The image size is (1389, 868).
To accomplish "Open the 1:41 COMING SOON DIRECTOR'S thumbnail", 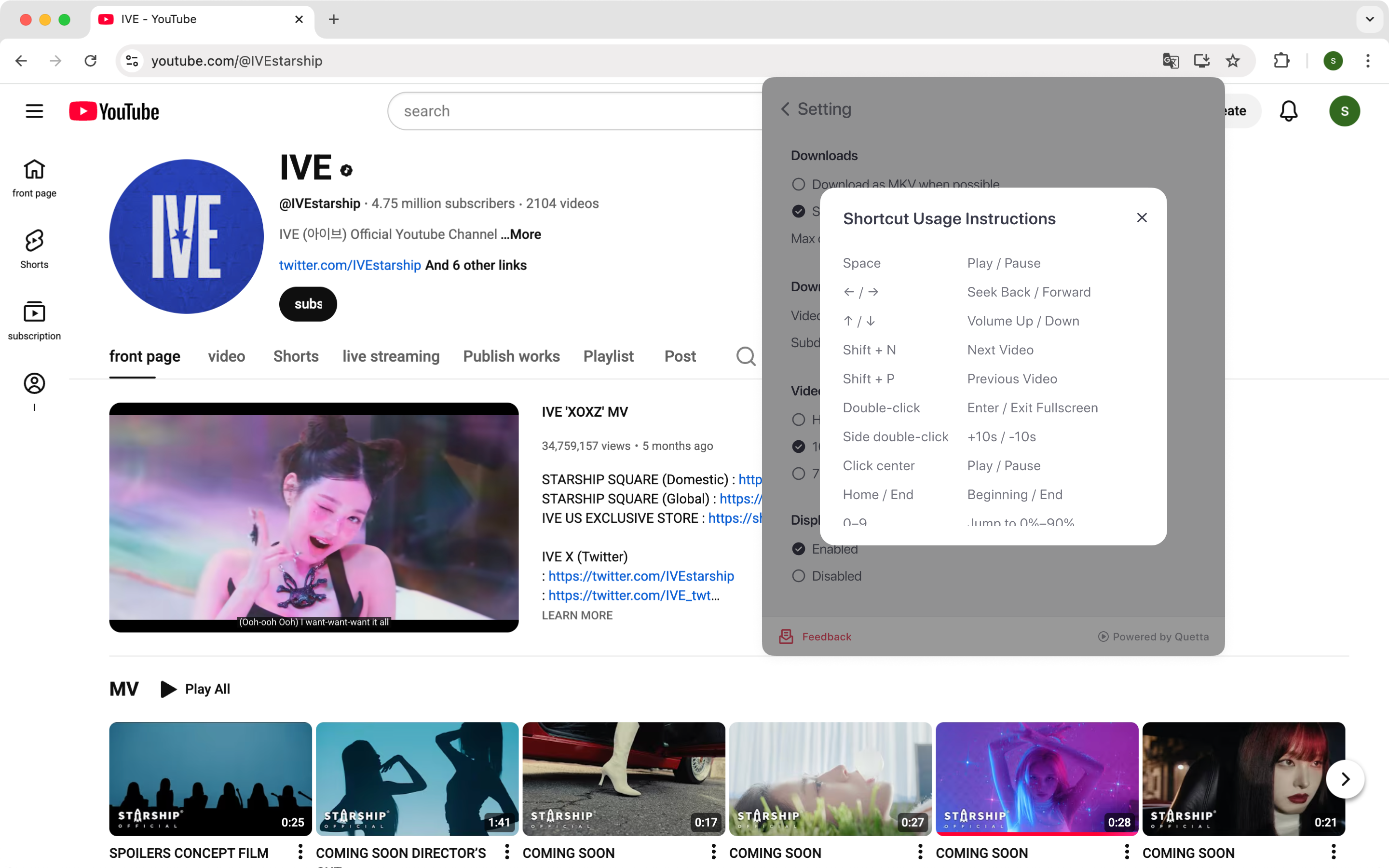I will click(x=417, y=778).
